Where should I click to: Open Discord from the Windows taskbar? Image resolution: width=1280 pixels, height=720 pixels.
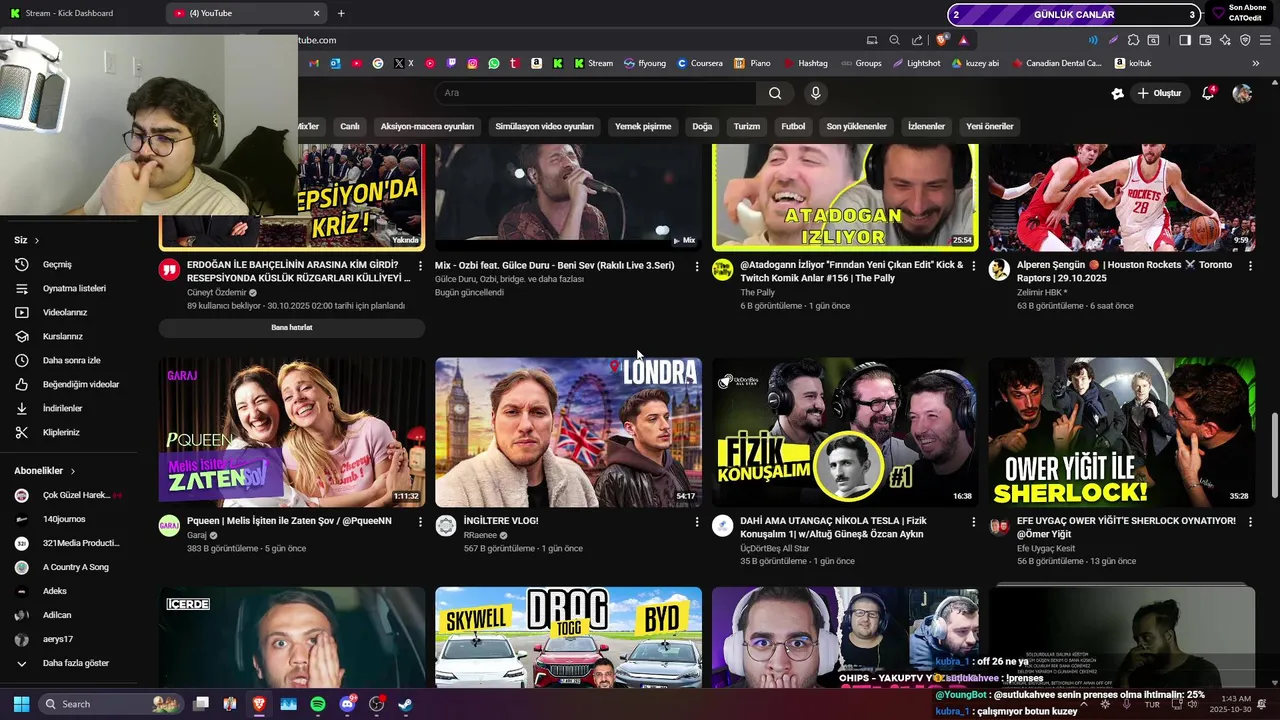[x=348, y=704]
